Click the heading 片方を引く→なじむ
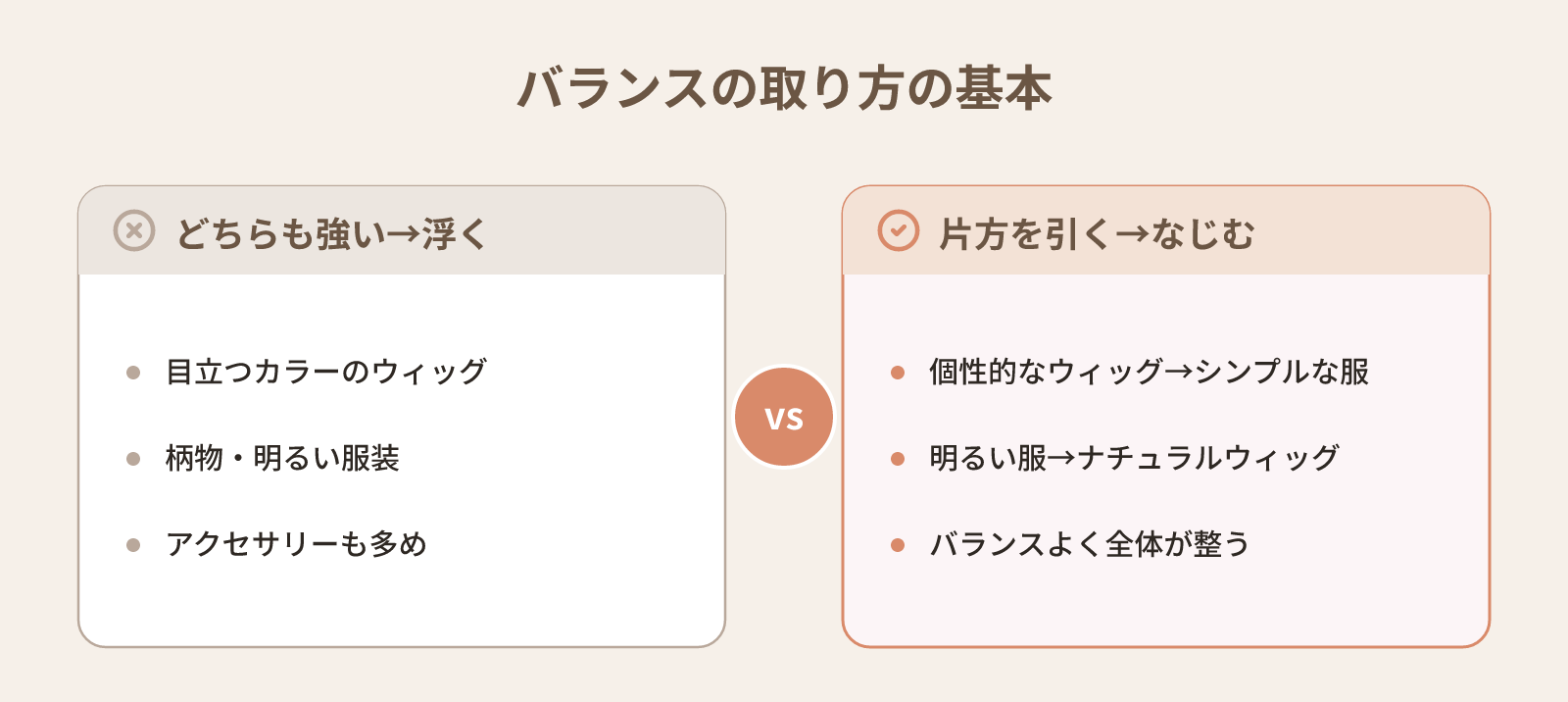1568x702 pixels. click(1097, 233)
